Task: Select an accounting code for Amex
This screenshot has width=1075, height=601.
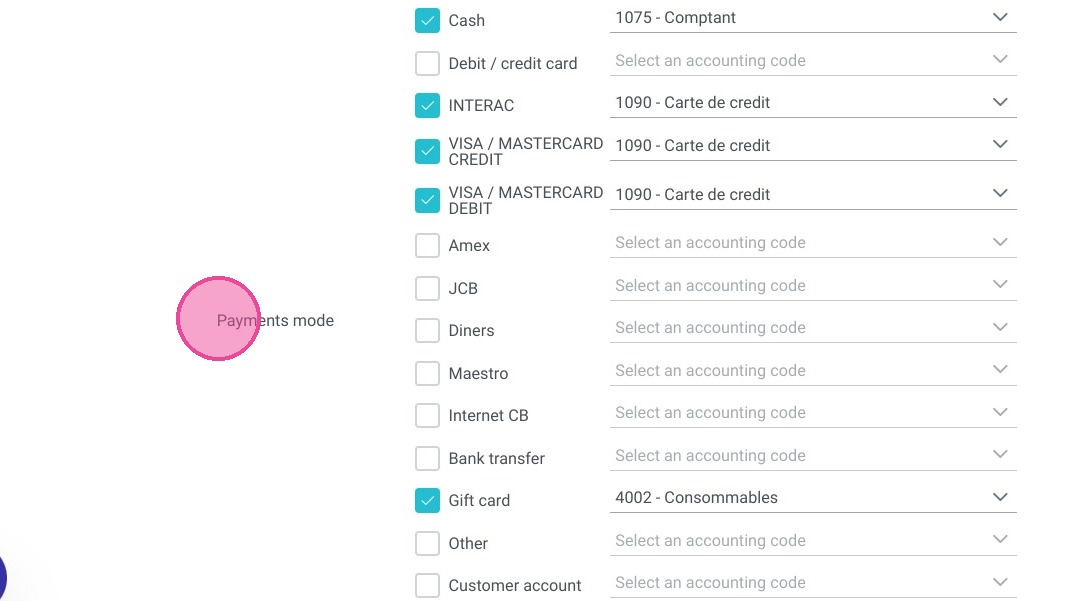Action: pos(813,243)
